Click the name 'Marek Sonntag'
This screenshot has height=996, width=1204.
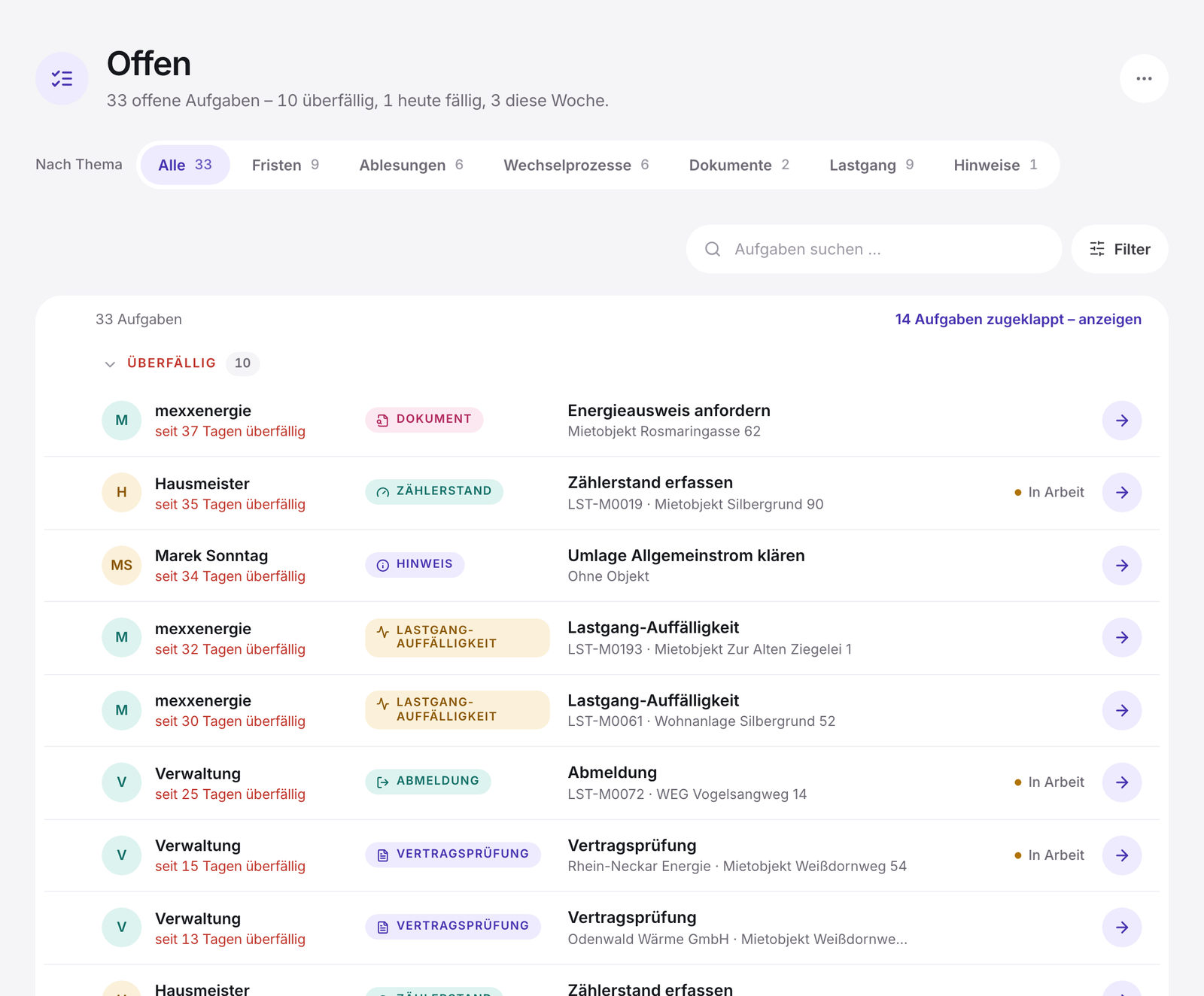click(211, 556)
